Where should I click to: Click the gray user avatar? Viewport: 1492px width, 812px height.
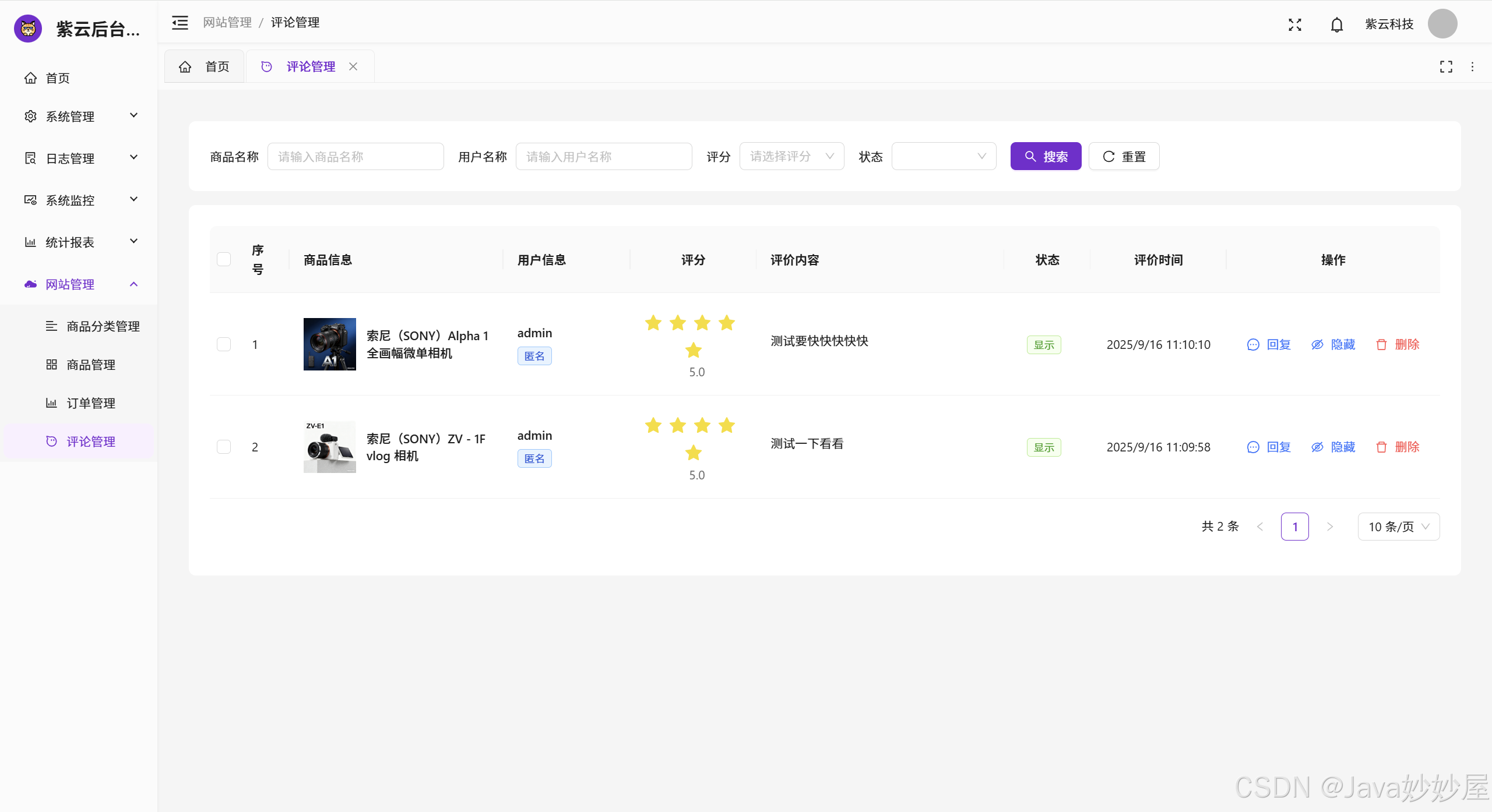click(1442, 24)
